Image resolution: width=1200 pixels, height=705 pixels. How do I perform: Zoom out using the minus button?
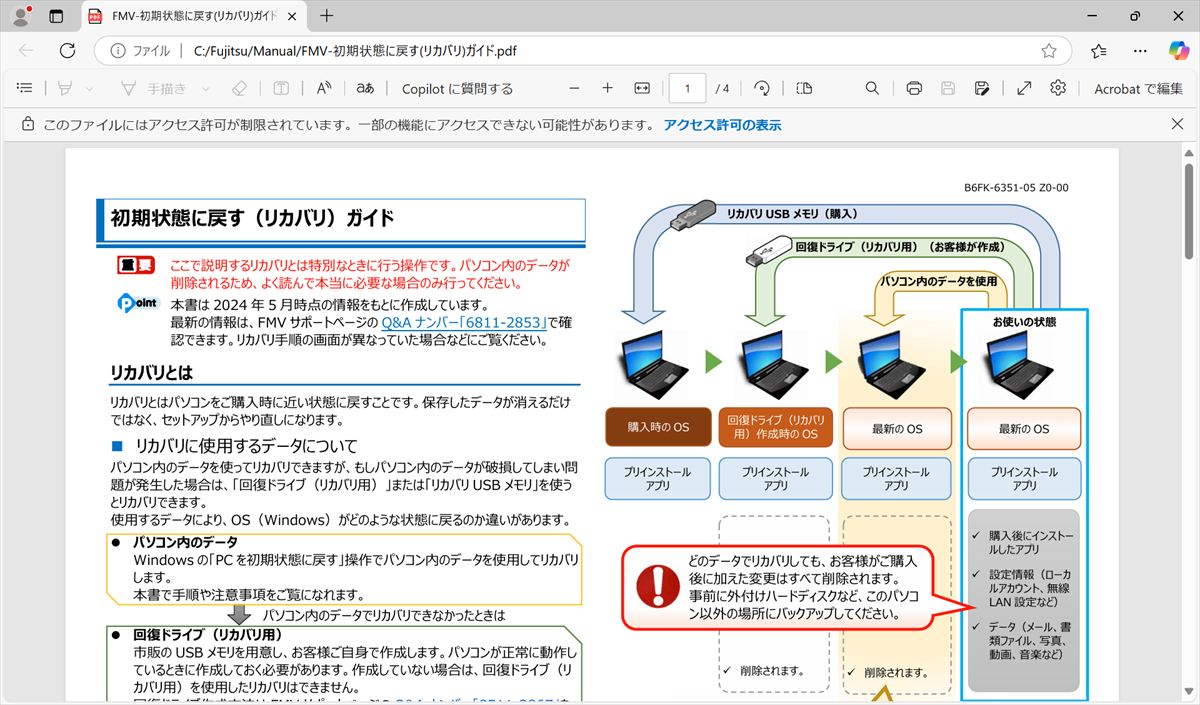pos(574,88)
